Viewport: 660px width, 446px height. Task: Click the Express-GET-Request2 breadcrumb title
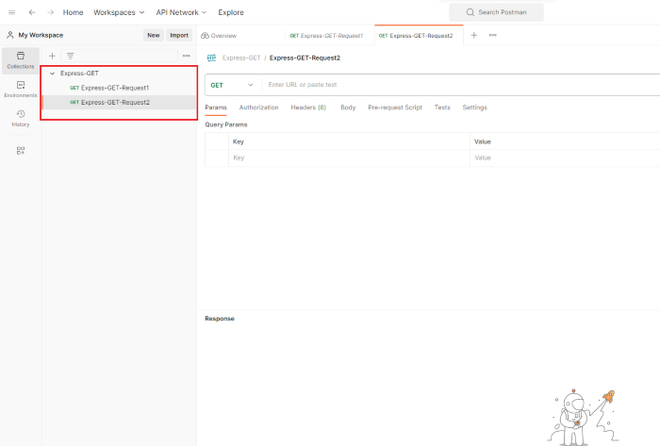[x=305, y=58]
